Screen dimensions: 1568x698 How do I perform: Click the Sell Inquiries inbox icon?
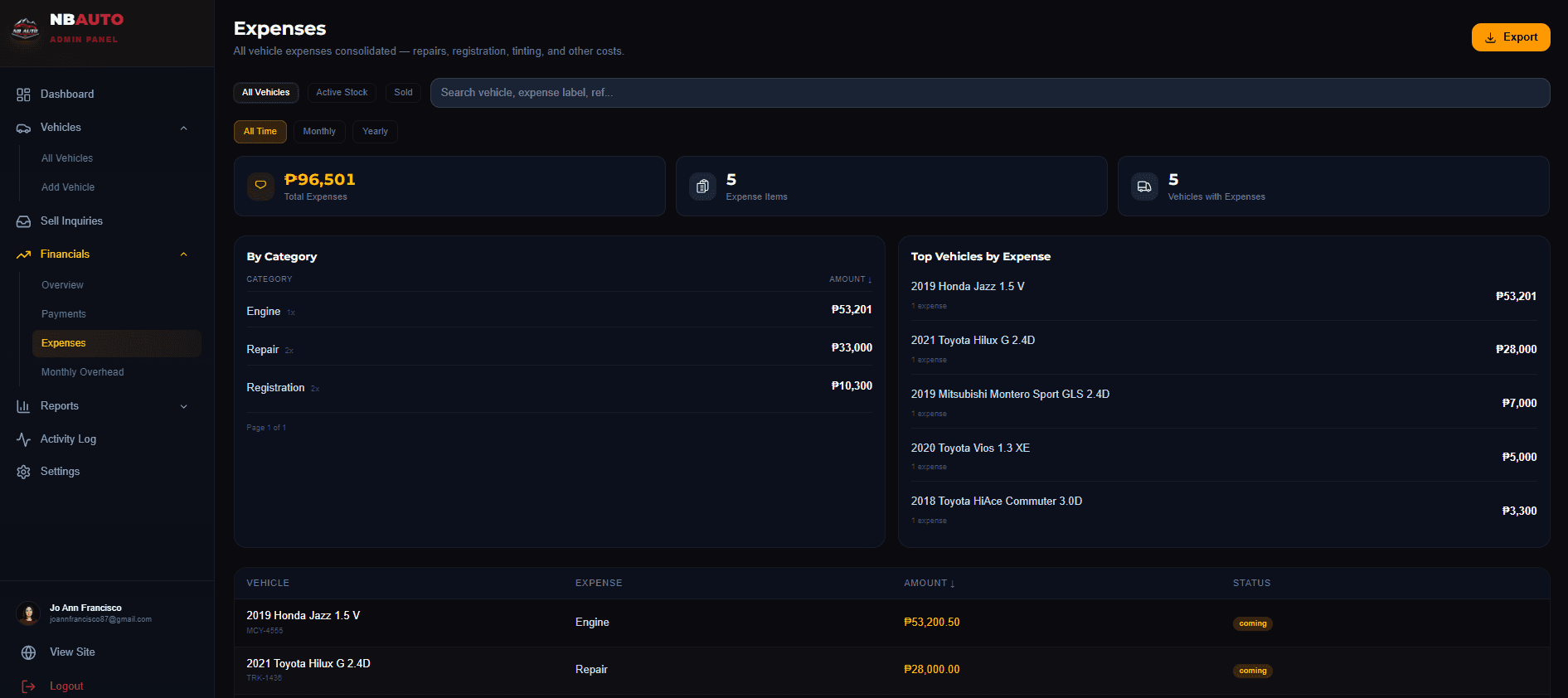(x=23, y=221)
